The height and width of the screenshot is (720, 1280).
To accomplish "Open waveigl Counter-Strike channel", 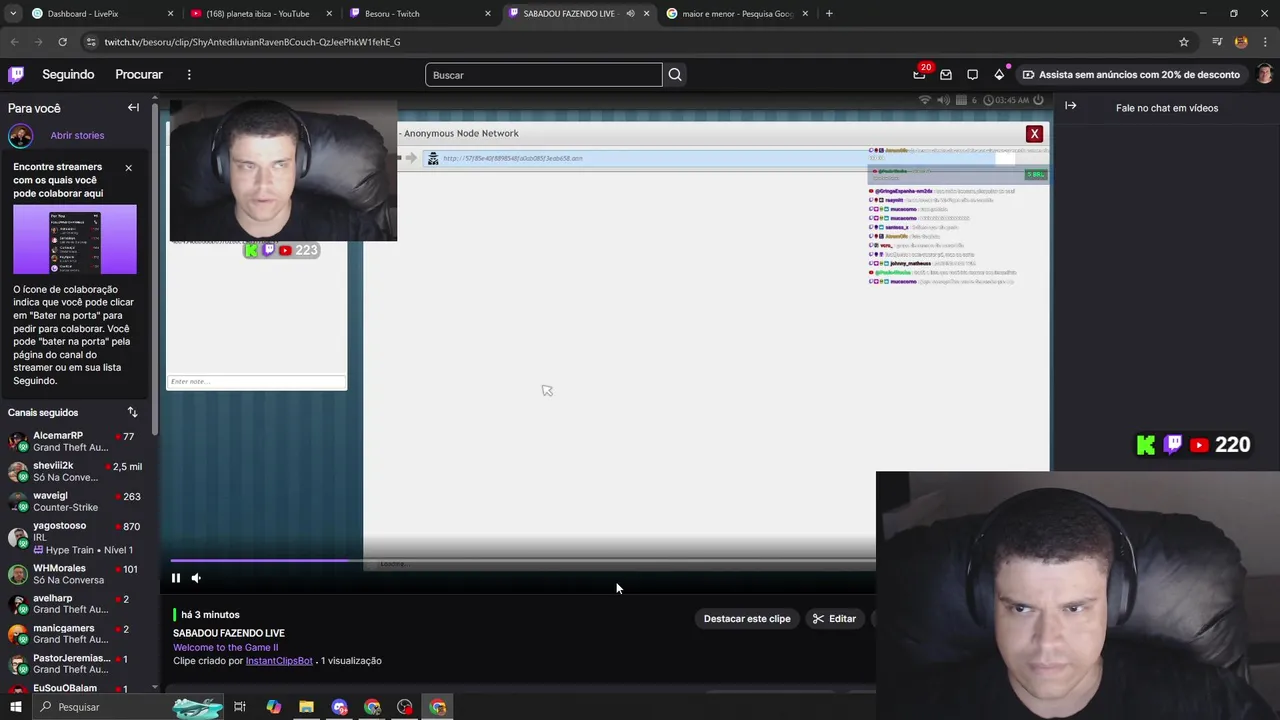I will pos(78,502).
